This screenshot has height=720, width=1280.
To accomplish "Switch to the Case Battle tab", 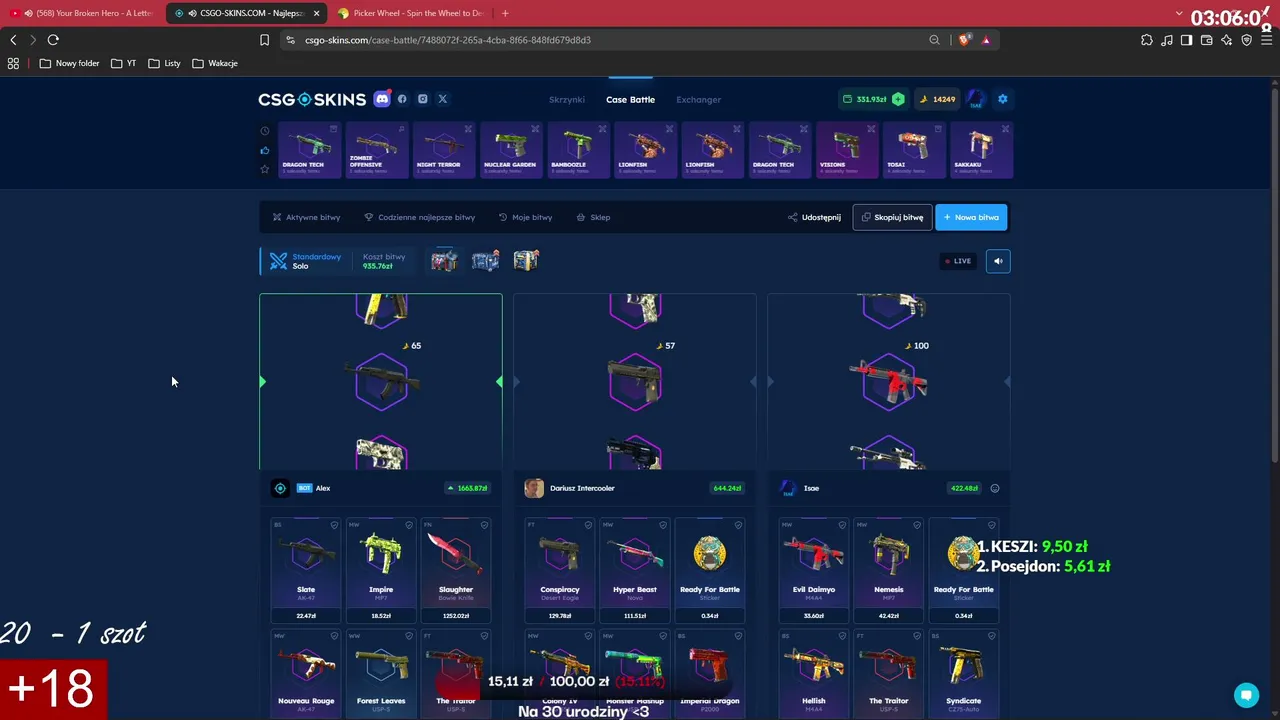I will [x=630, y=100].
